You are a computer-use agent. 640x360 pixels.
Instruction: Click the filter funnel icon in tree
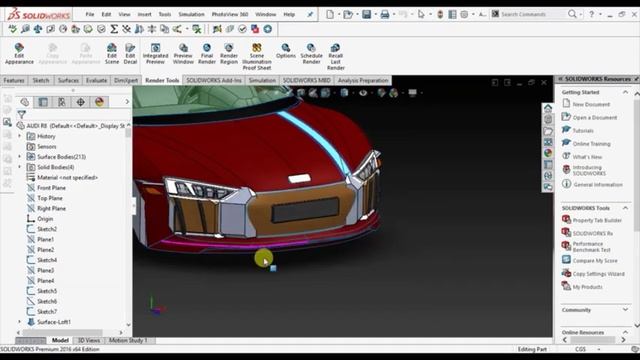click(22, 115)
